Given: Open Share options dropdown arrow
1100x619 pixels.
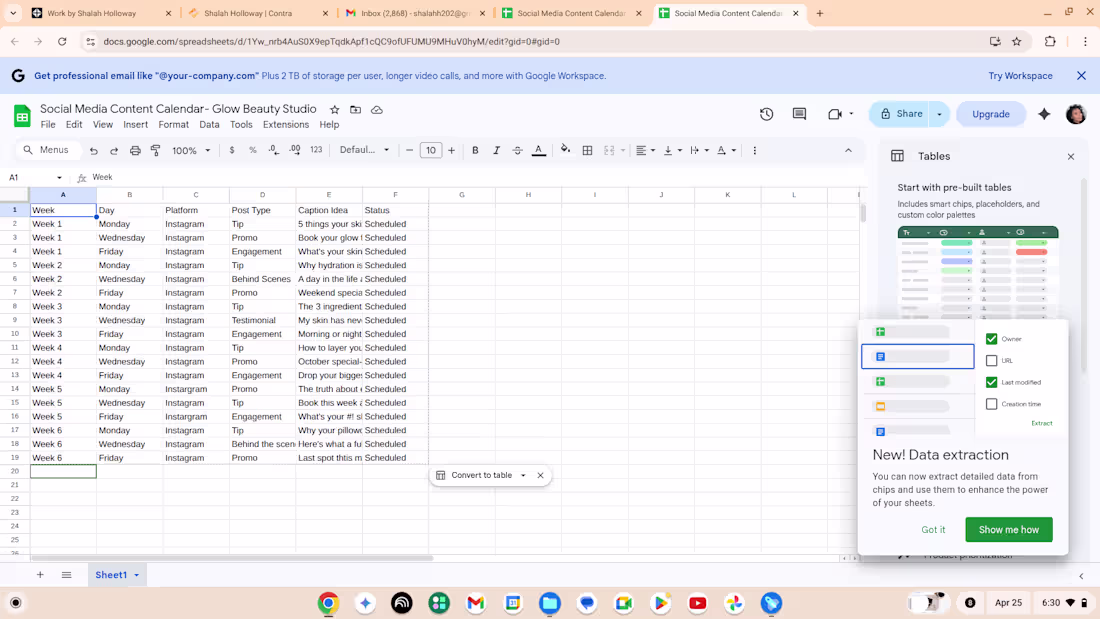Looking at the screenshot, I should pos(939,114).
